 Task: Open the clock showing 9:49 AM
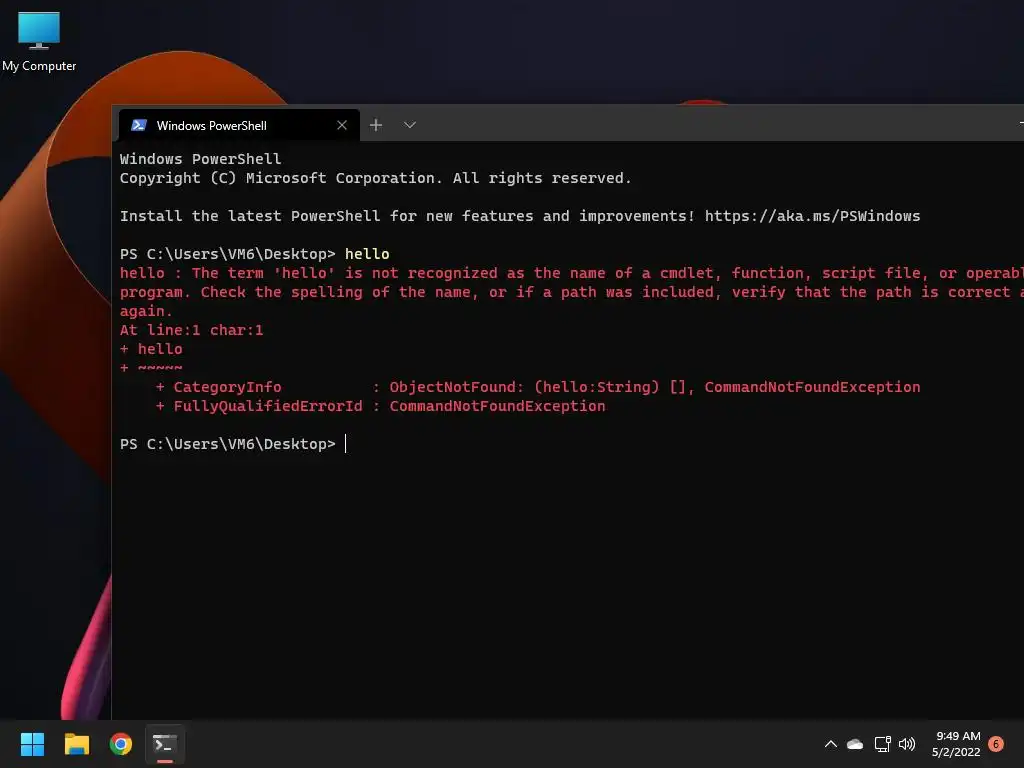pyautogui.click(x=956, y=744)
